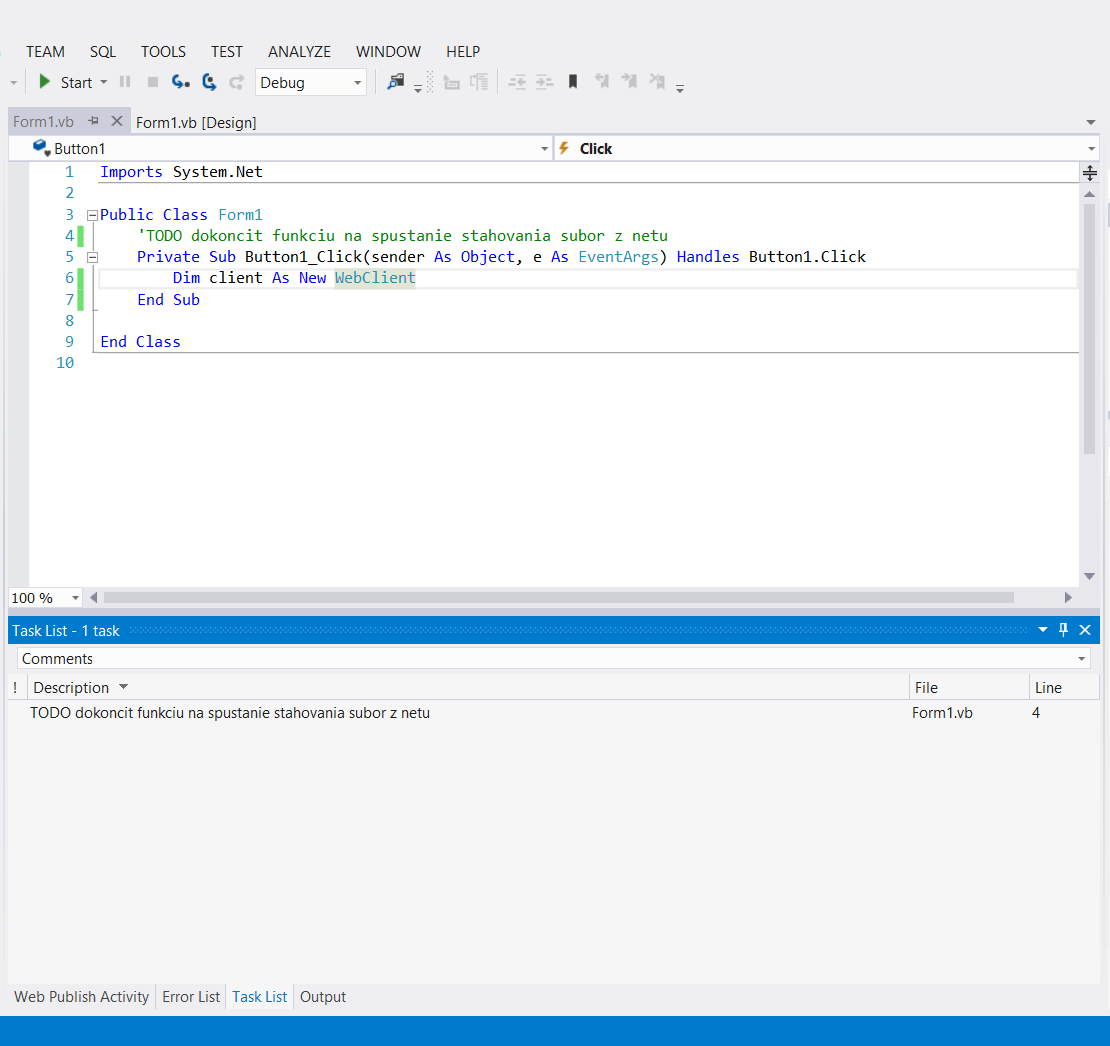Click the Break All pause icon
1110x1046 pixels.
[x=124, y=82]
